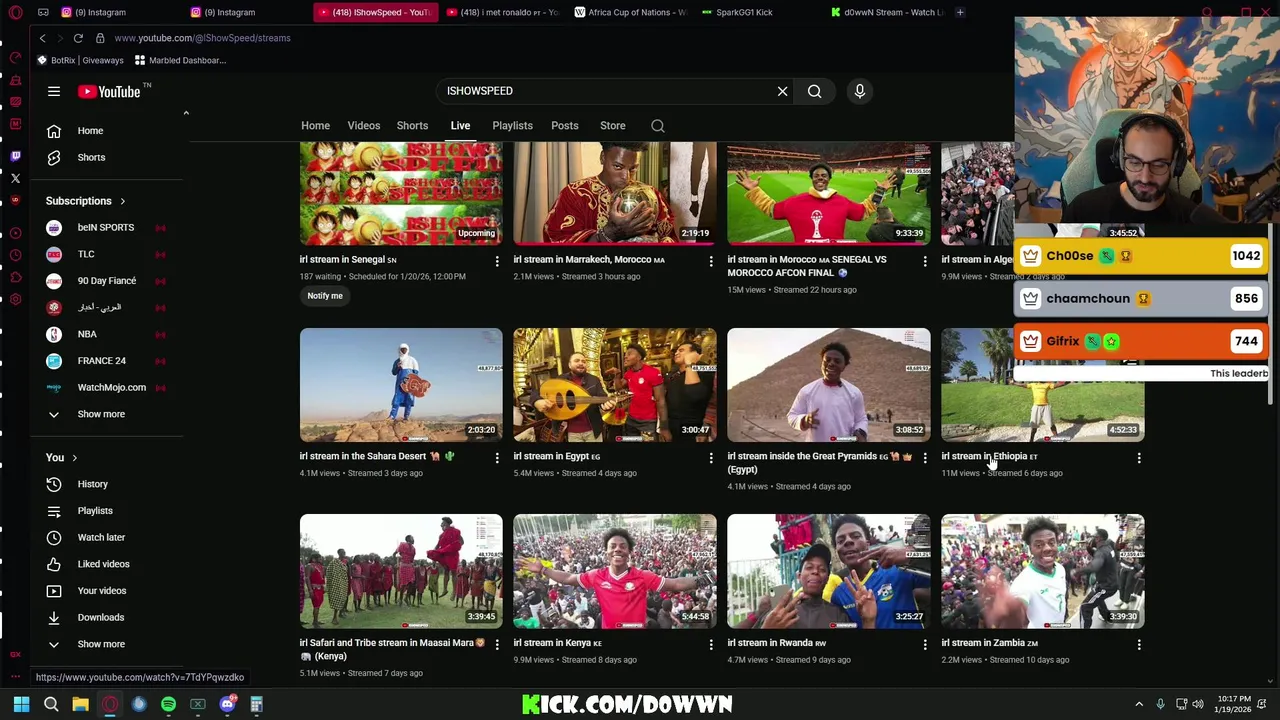Open the Great Pyramids stream thumbnail
This screenshot has width=1280, height=720.
click(828, 385)
